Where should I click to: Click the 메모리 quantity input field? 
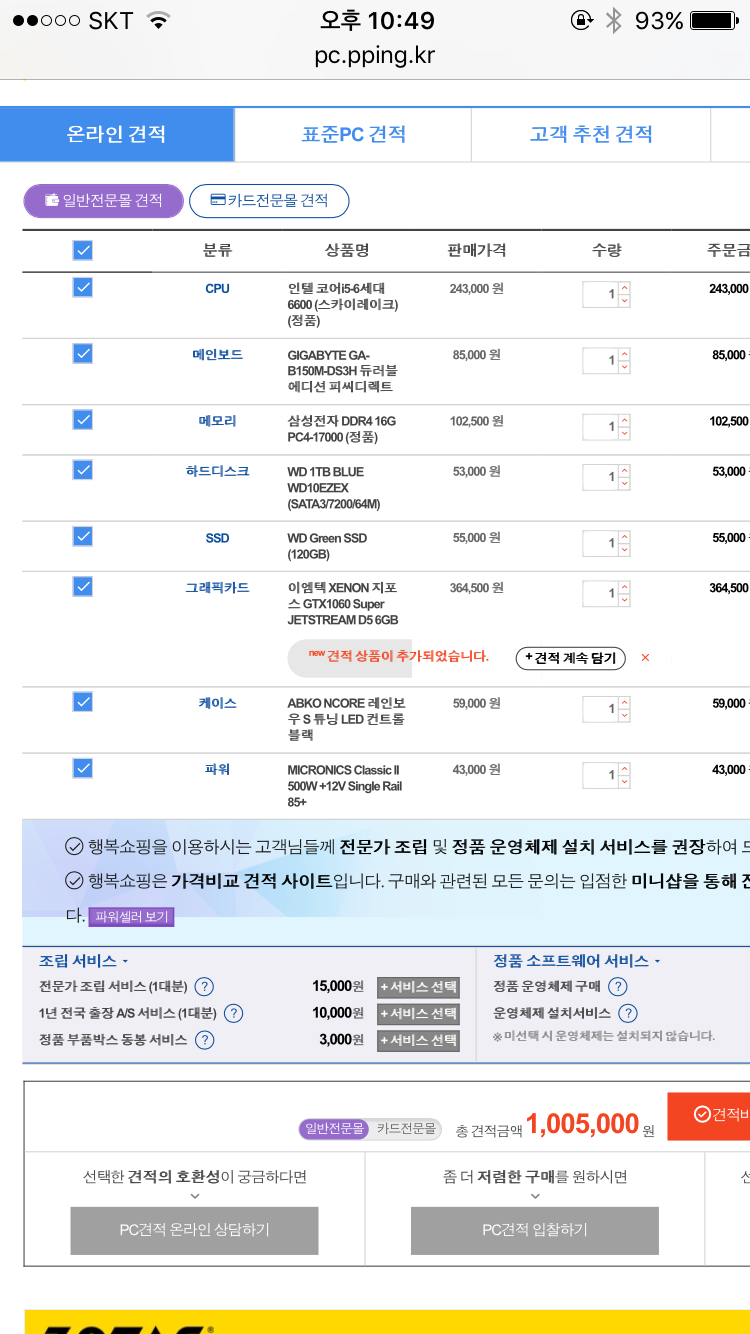point(600,427)
